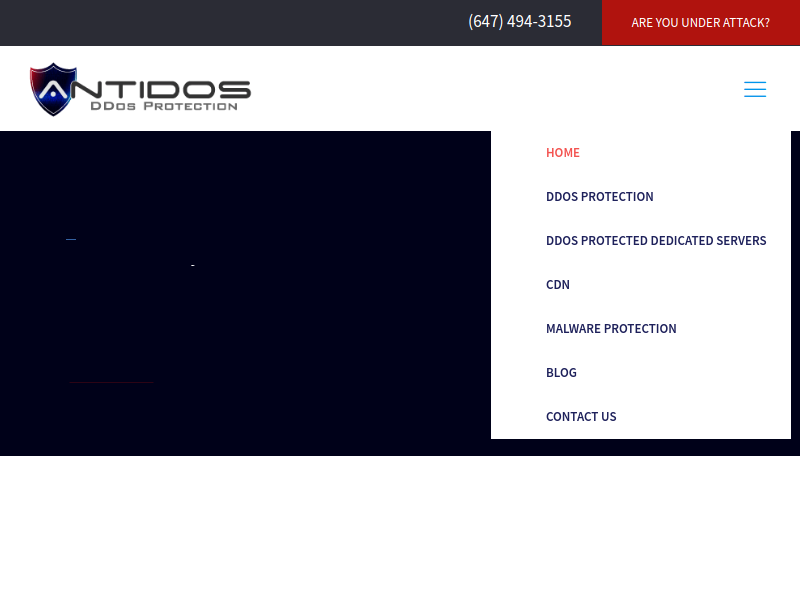Click the ANTIDOS wordmark in the header

pos(160,88)
